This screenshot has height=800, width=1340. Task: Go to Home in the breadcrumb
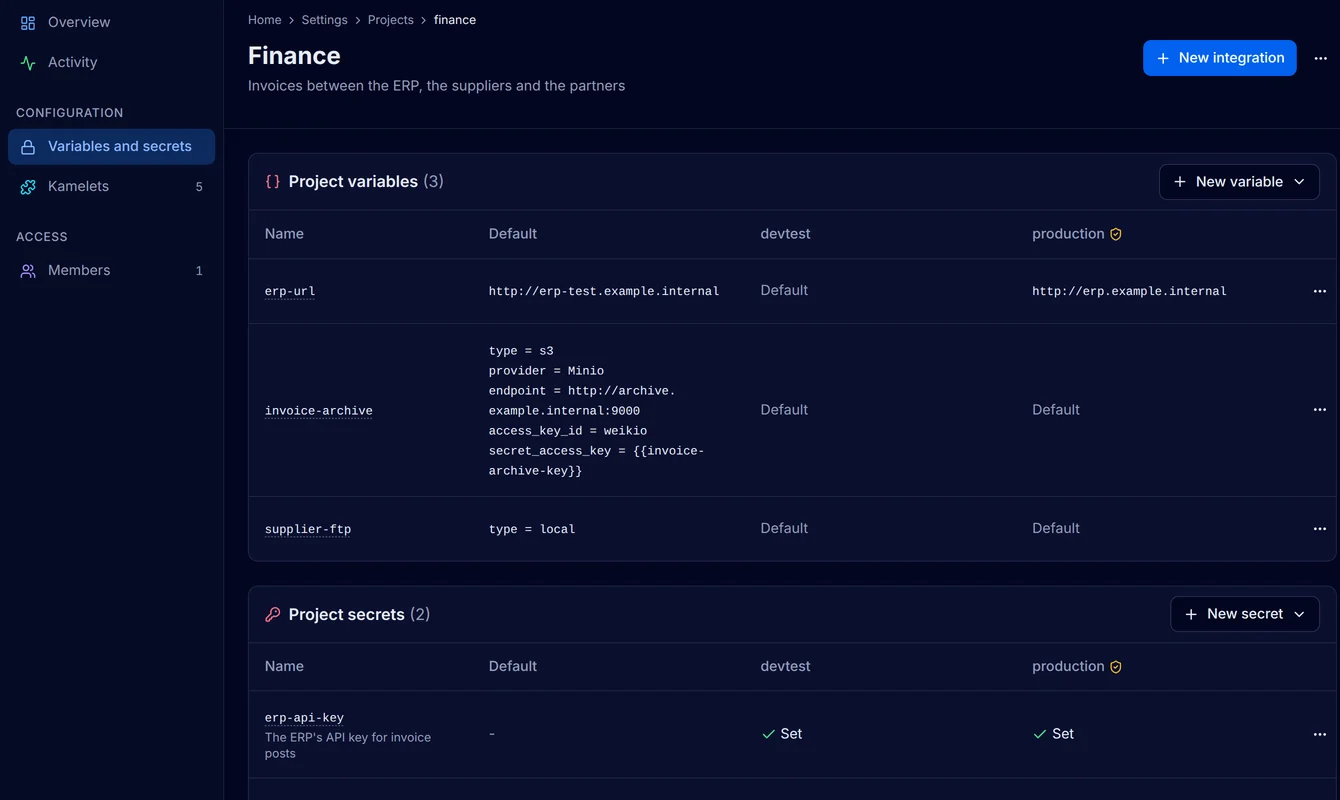265,20
